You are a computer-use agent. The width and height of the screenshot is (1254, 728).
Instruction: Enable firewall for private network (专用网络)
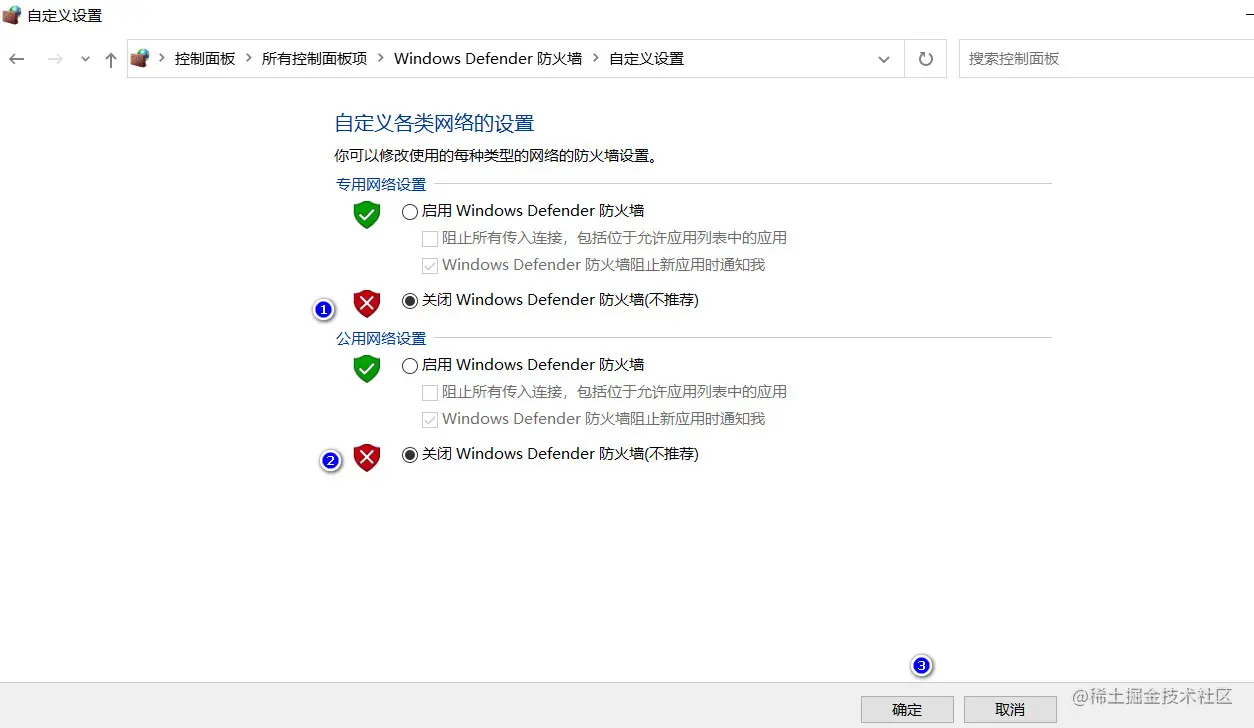[409, 212]
